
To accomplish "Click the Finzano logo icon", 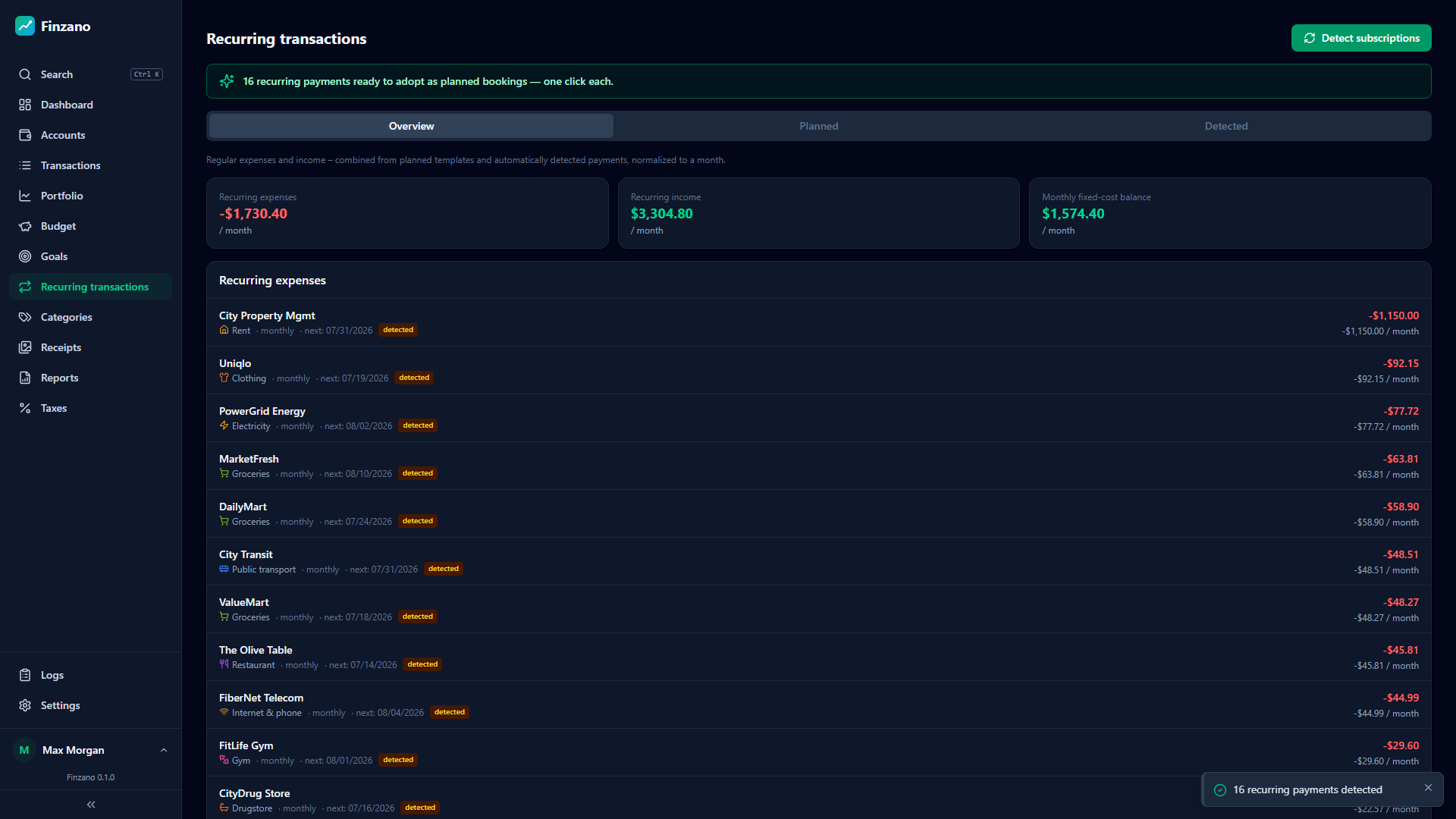I will tap(25, 26).
